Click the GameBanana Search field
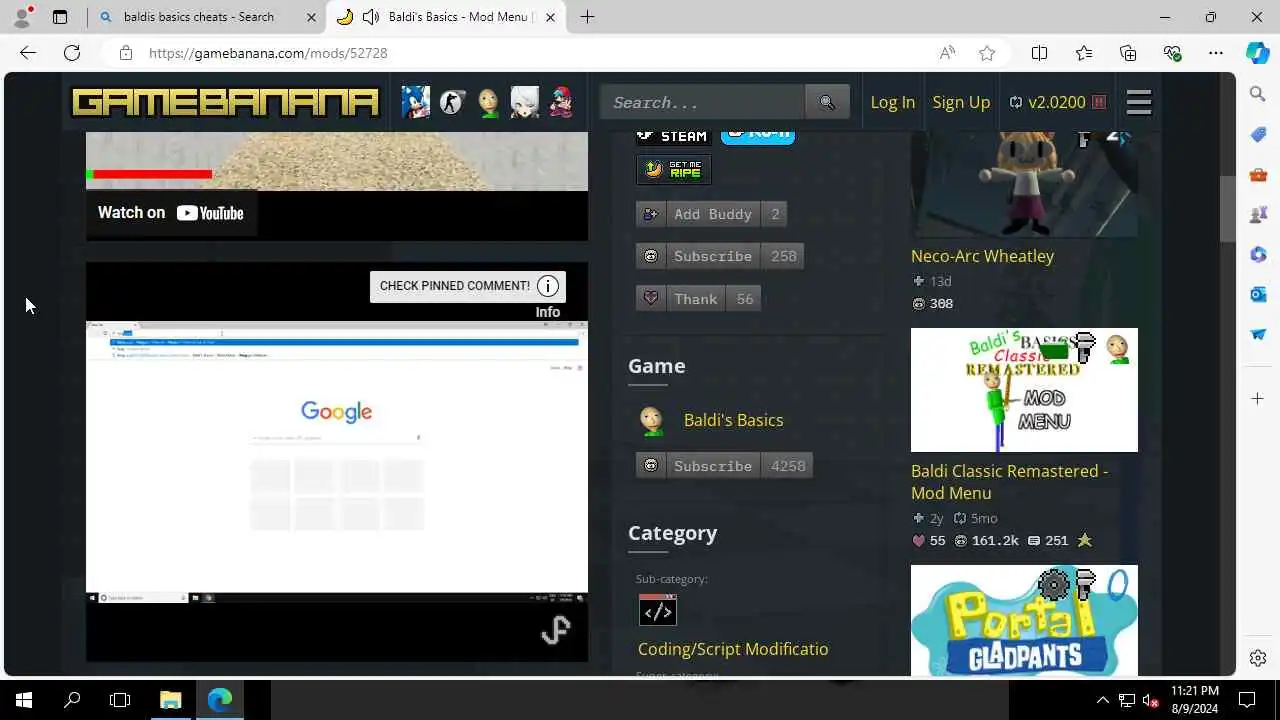1280x720 pixels. point(702,102)
